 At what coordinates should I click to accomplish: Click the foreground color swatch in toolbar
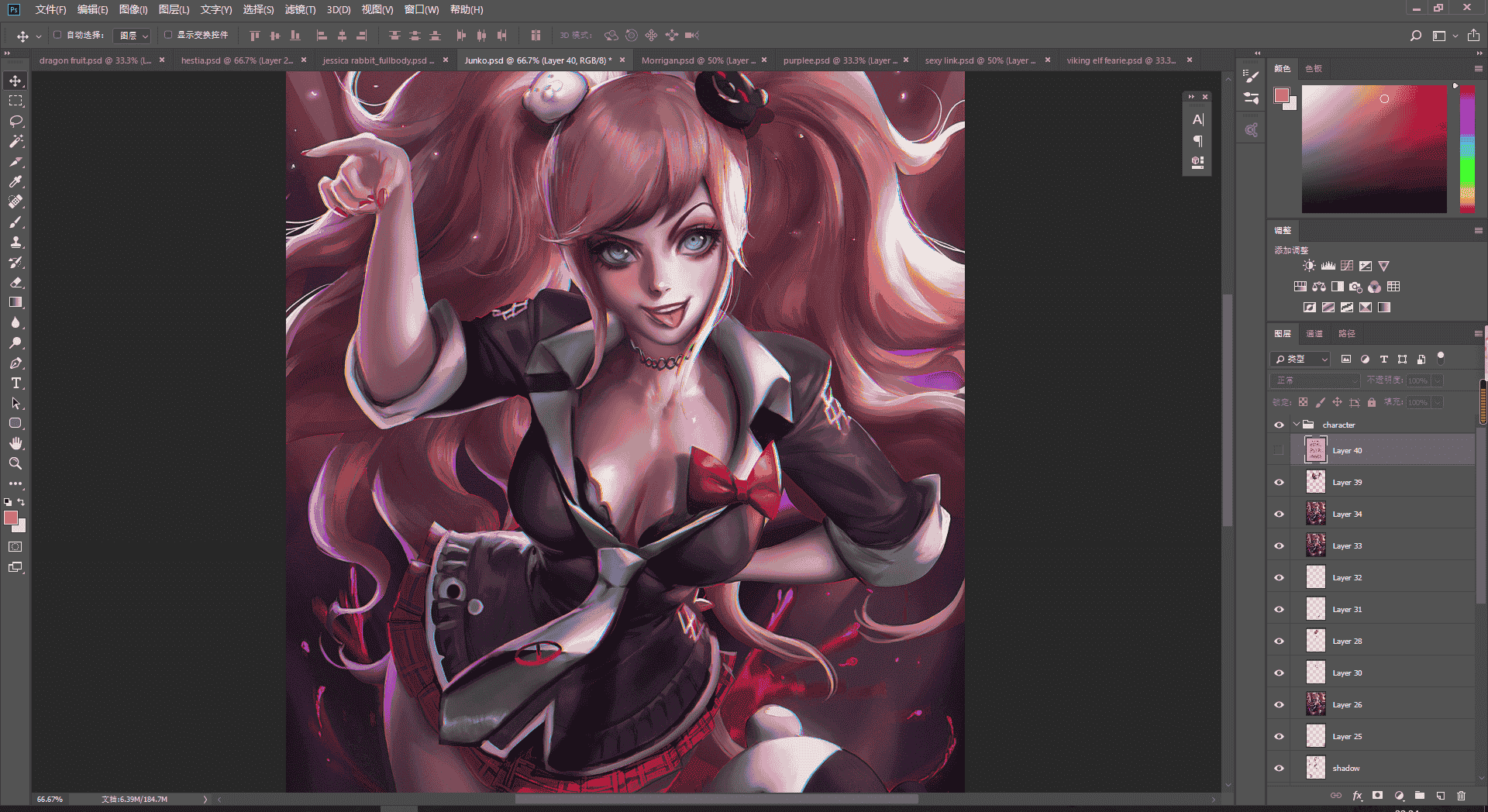coord(10,518)
